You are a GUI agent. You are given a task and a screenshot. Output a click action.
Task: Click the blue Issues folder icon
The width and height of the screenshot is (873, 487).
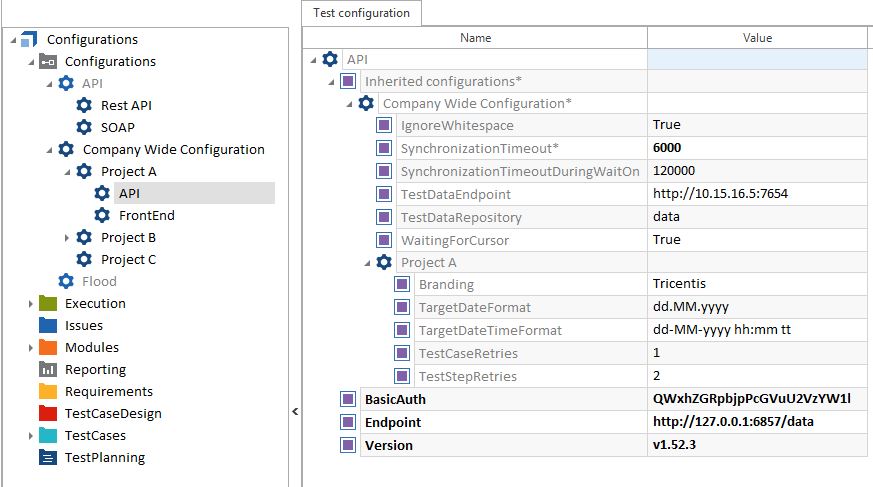[x=48, y=325]
